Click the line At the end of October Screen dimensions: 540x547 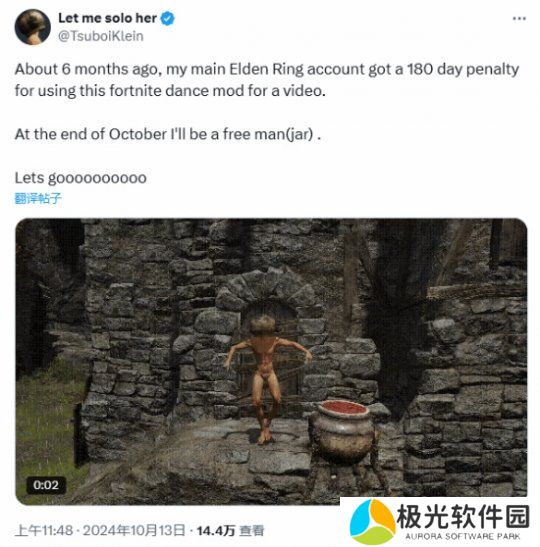coord(168,134)
